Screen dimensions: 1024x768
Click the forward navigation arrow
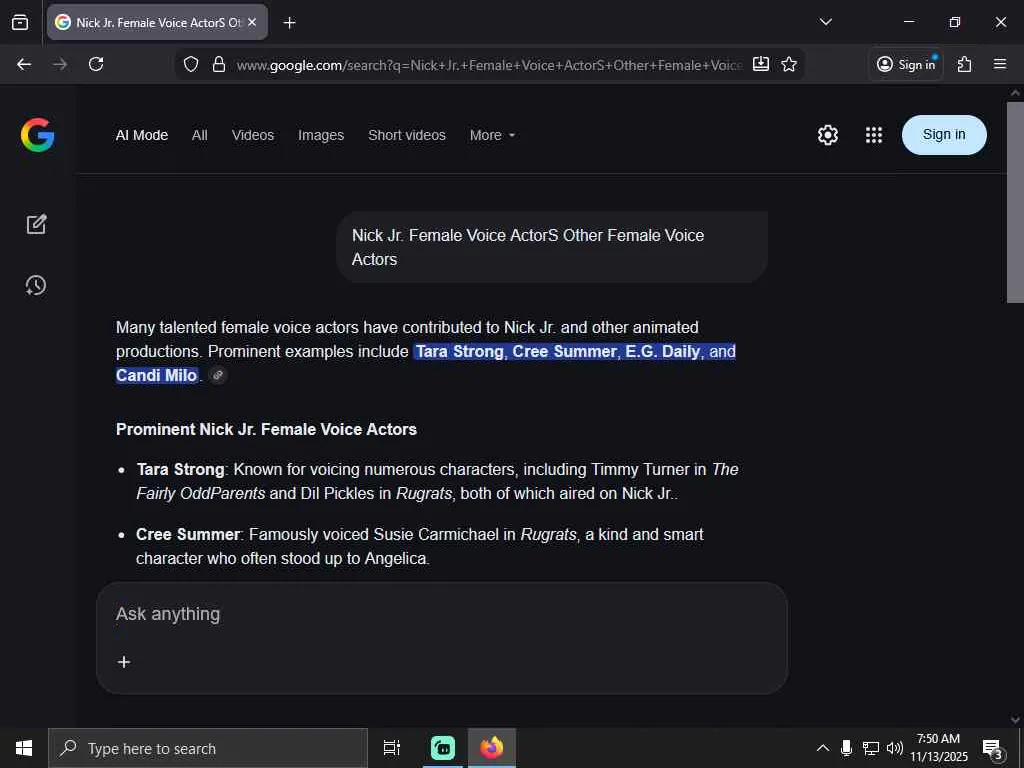click(60, 64)
